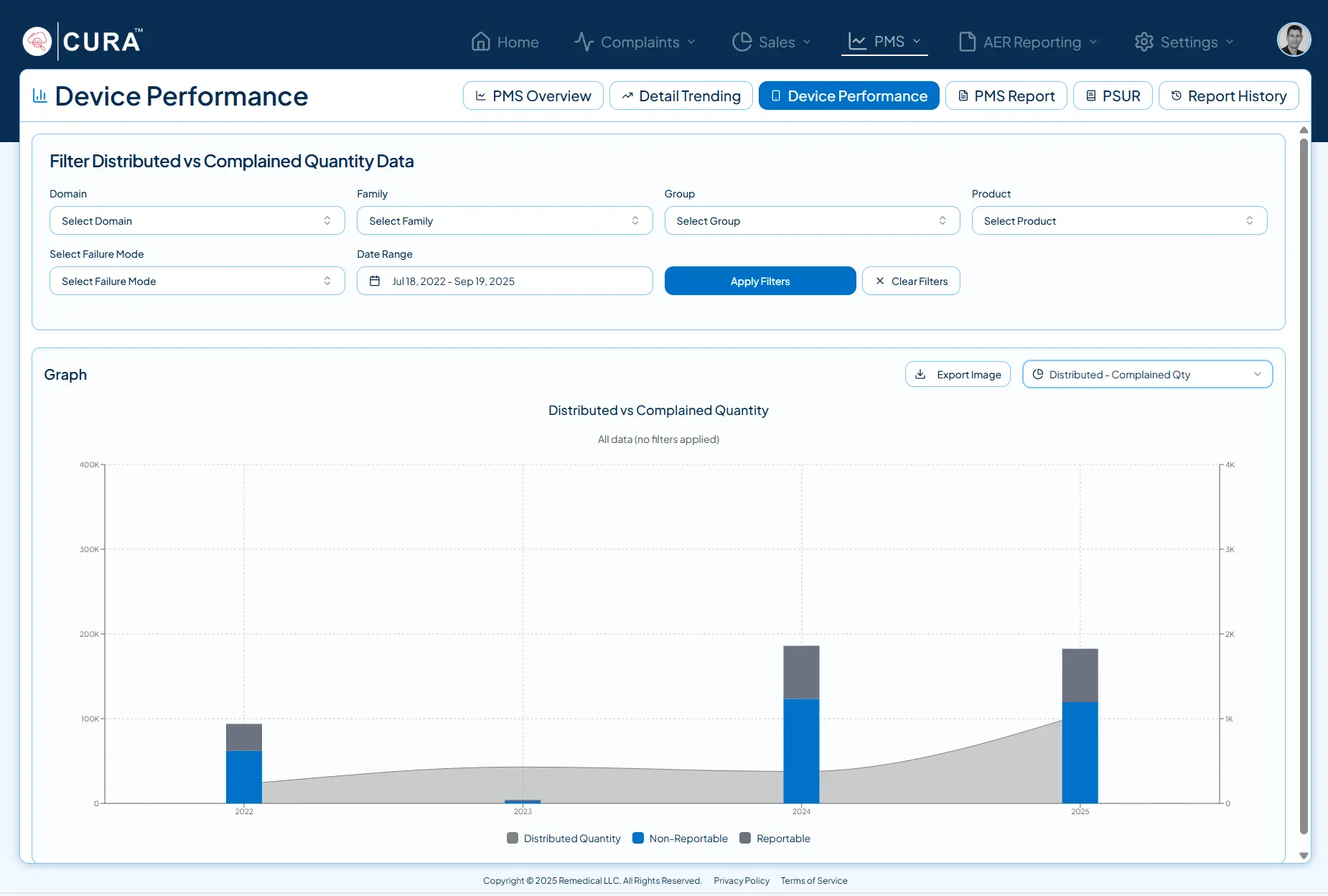Click the Report History clock icon
Image resolution: width=1328 pixels, height=896 pixels.
(x=1176, y=96)
